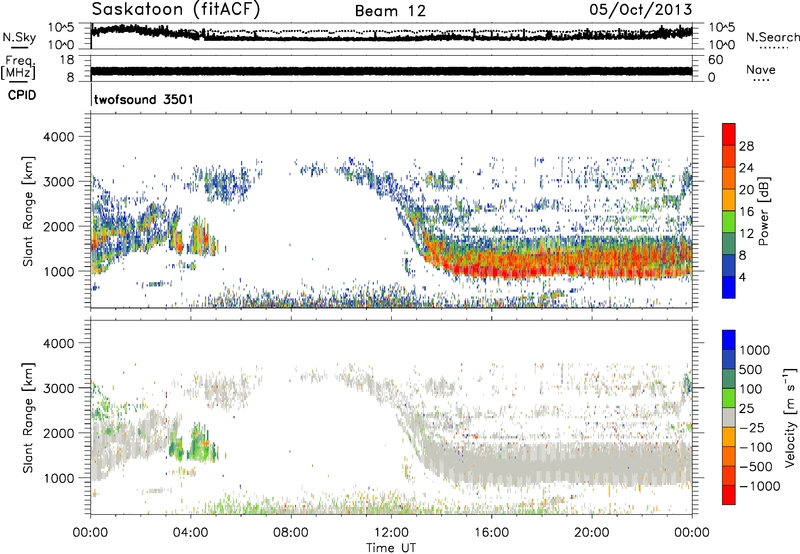Click the 'CPID' label

22,95
